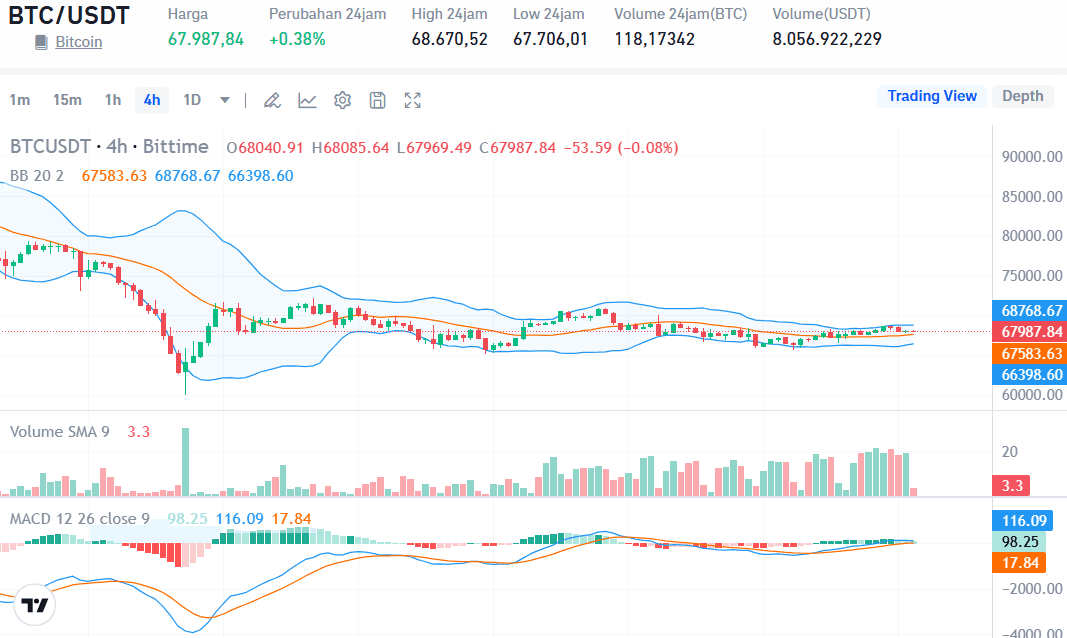Save the chart layout

(377, 100)
